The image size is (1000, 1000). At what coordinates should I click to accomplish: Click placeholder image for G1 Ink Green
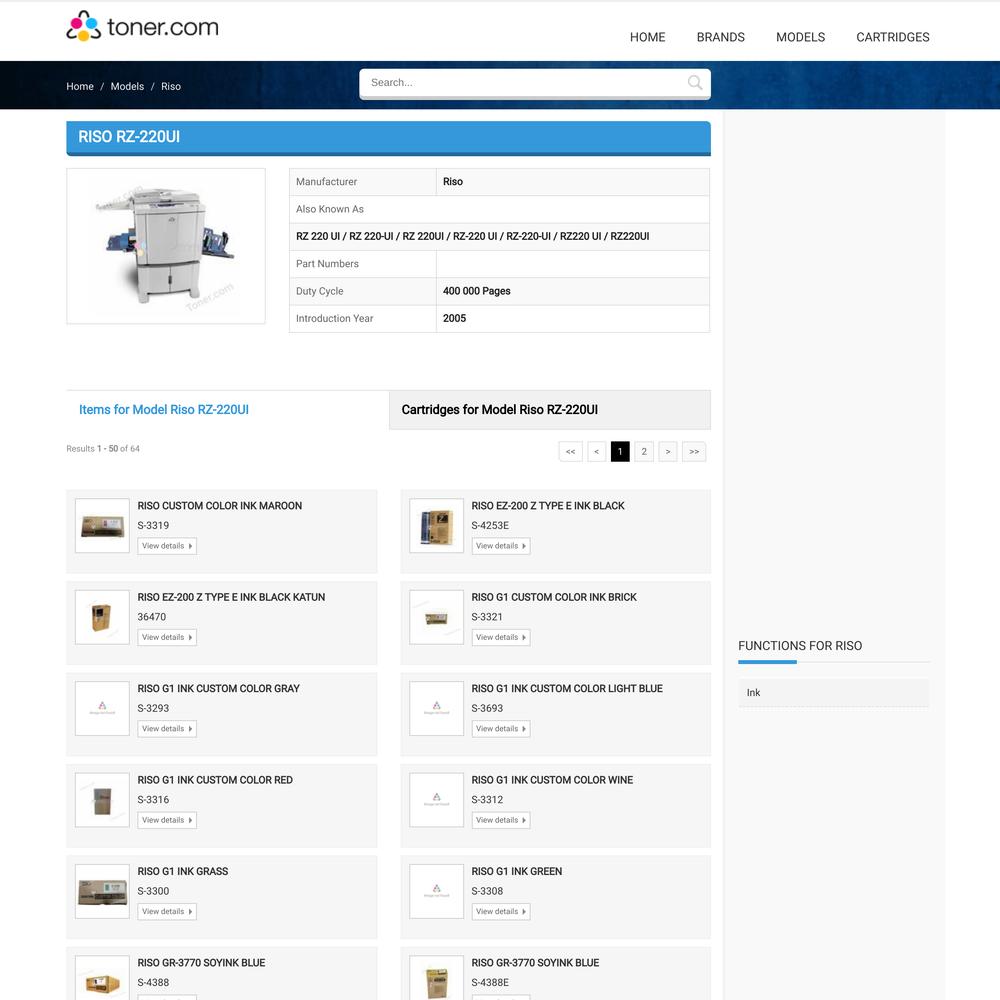click(x=436, y=891)
